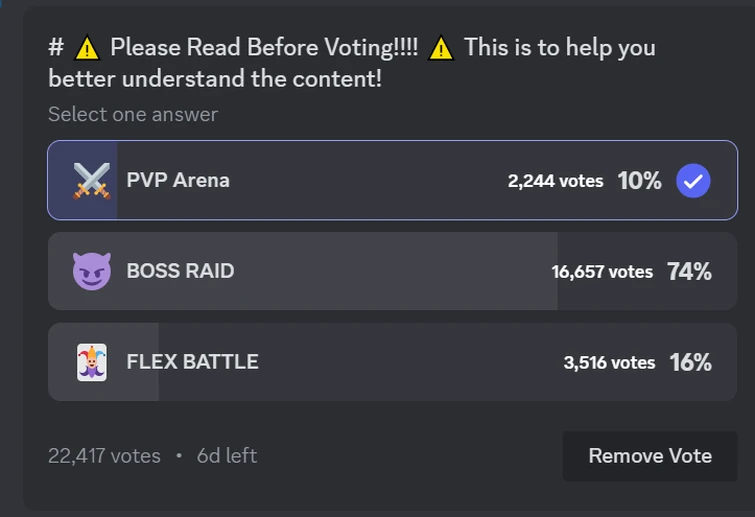Click the 74% result on BOSS RAID
This screenshot has height=517, width=755.
point(689,272)
